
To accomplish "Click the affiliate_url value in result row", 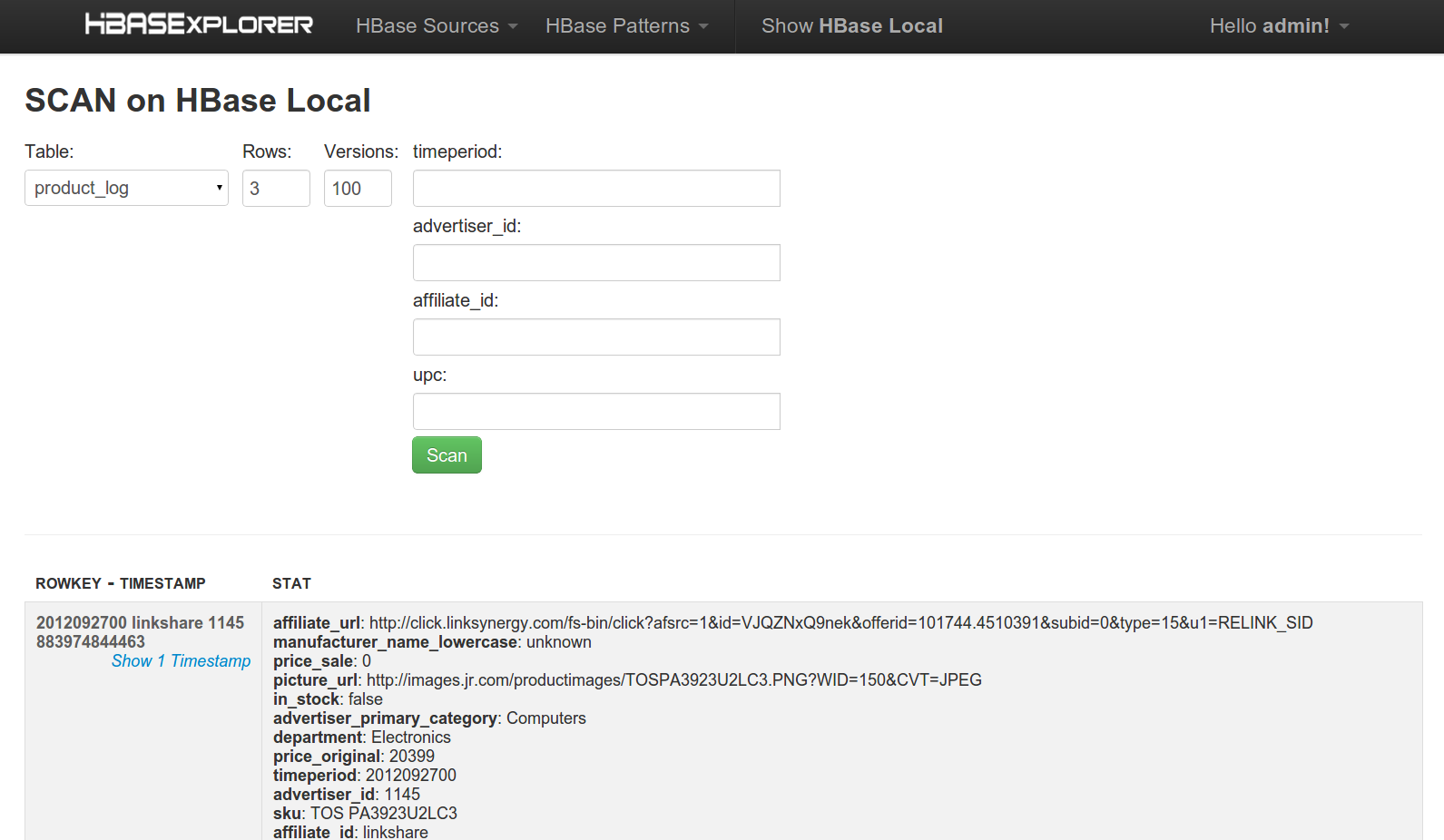I will [840, 623].
